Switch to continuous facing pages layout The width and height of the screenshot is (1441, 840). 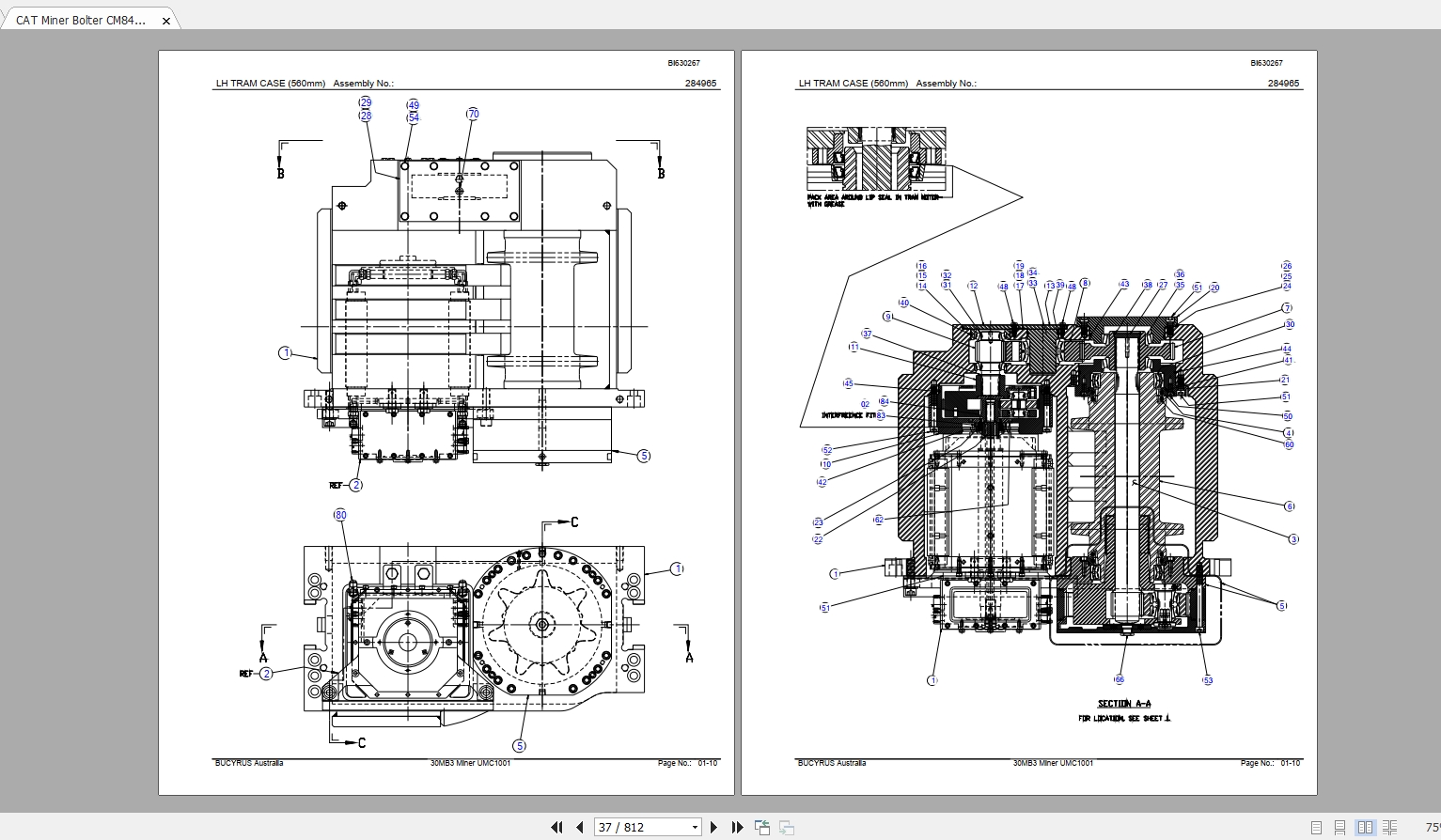pos(1389,827)
